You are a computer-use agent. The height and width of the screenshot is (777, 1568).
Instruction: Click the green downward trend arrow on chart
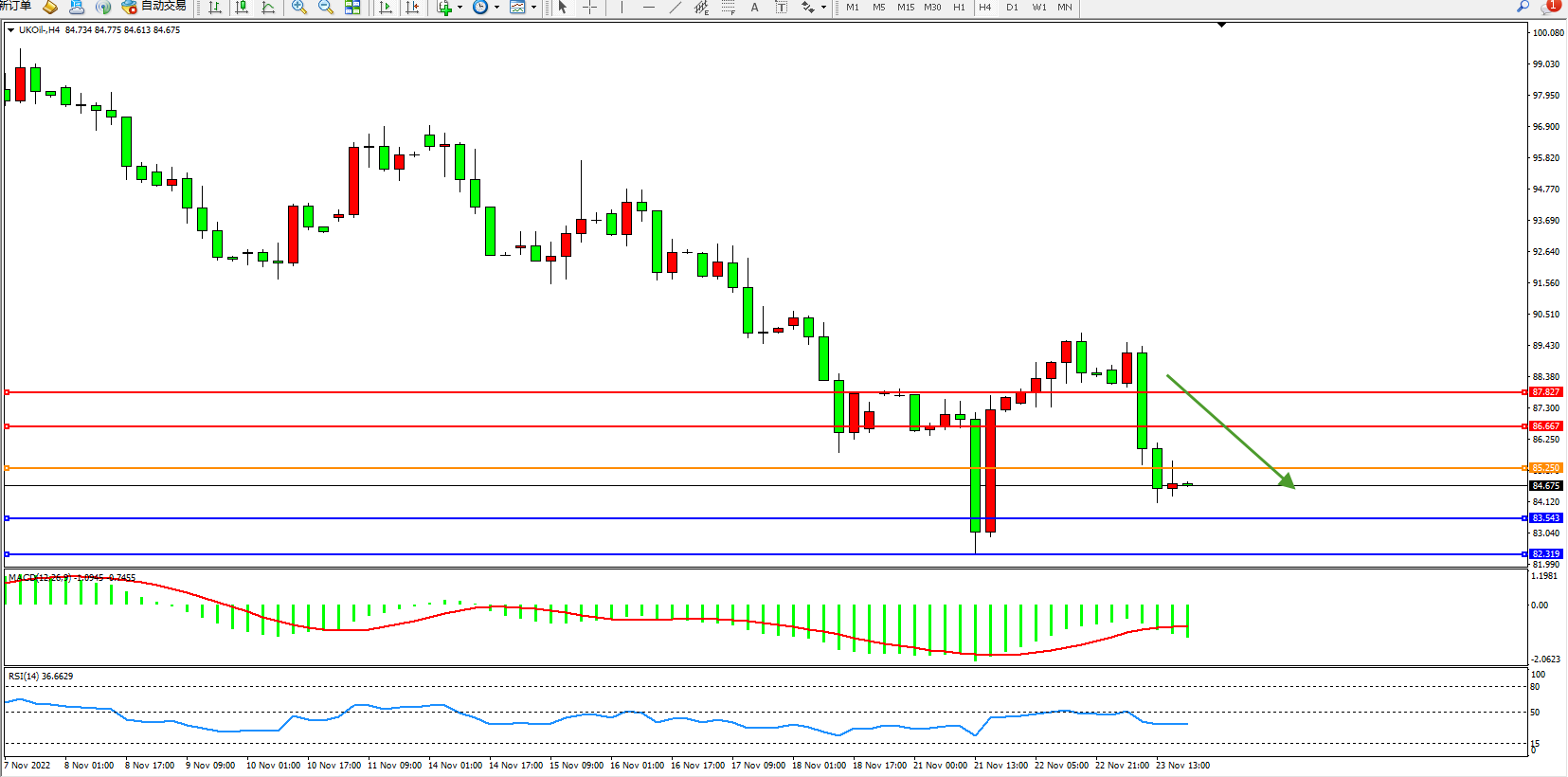click(x=1230, y=431)
